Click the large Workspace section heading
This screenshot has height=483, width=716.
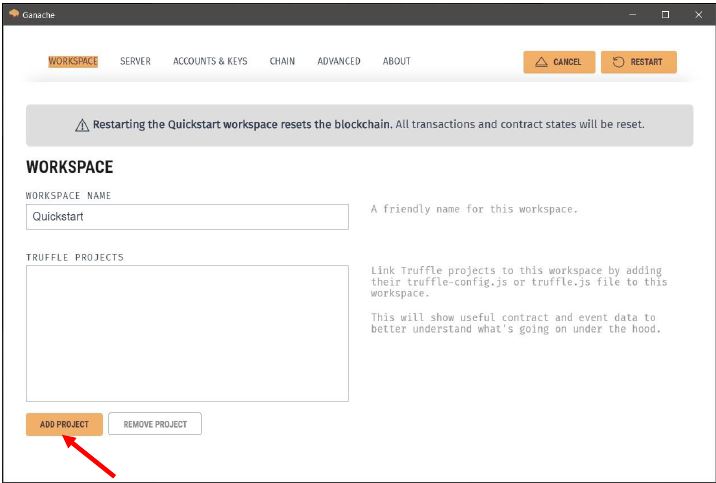coord(69,167)
